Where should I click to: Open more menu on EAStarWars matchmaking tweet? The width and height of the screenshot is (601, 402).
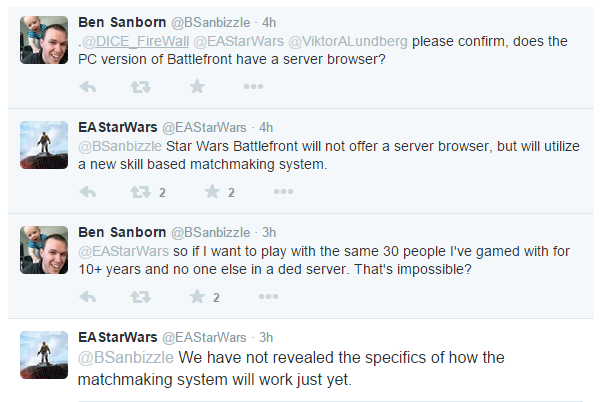283,191
